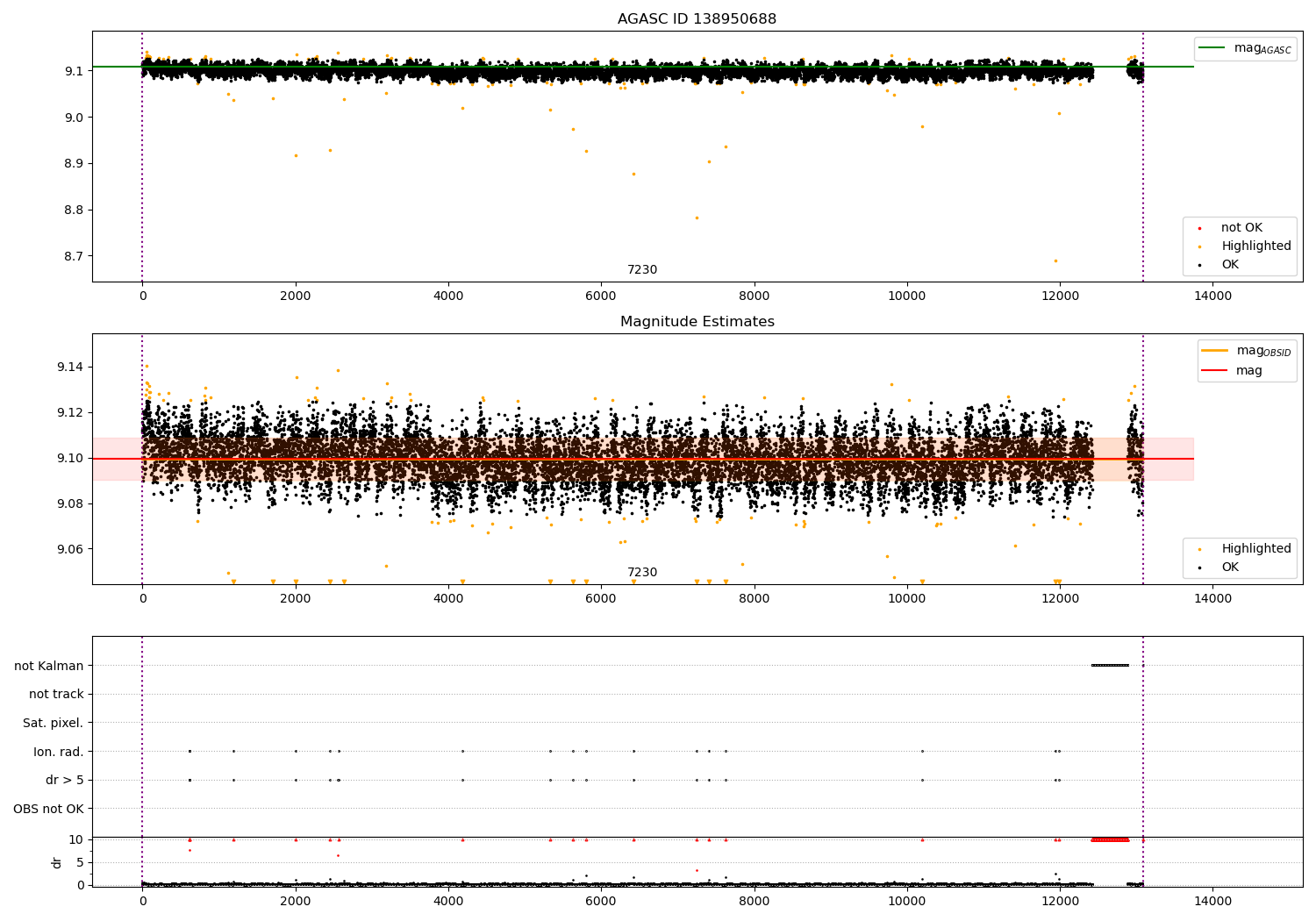Click the 'dr' axis label in bottom plot
Screen dimensions: 1316x921
[57, 862]
